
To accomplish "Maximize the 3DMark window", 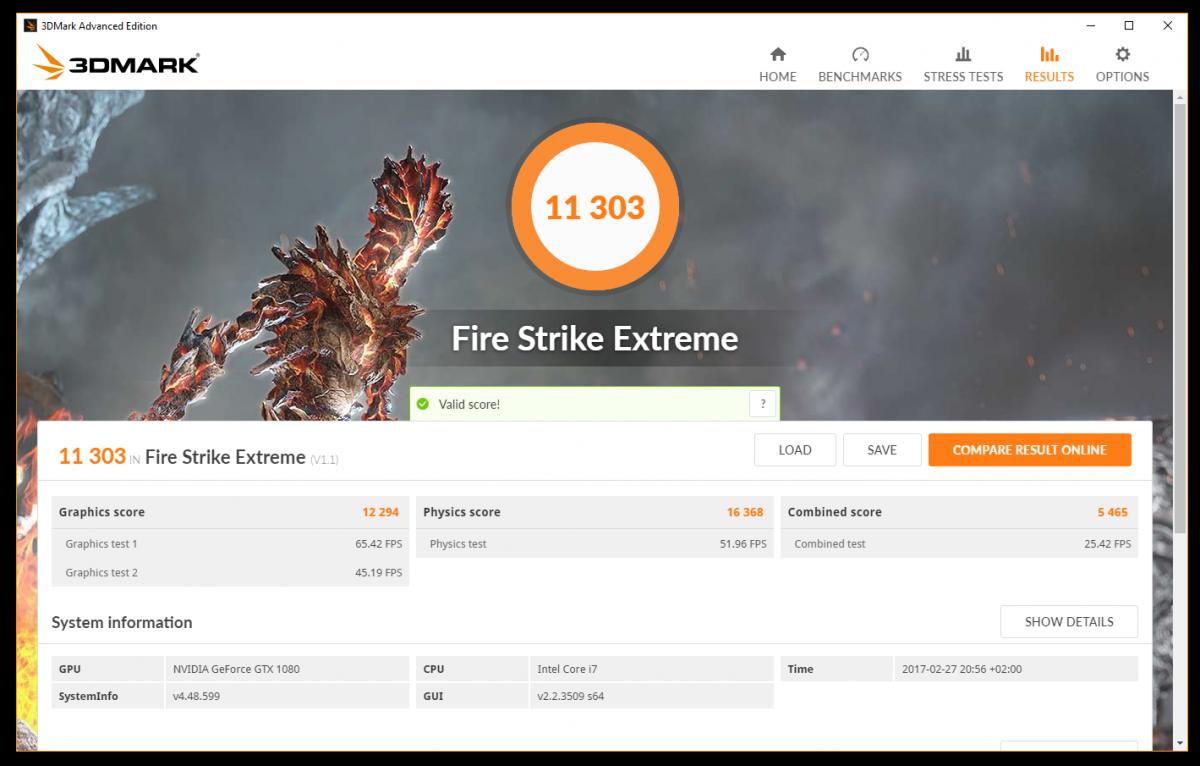I will [1129, 26].
